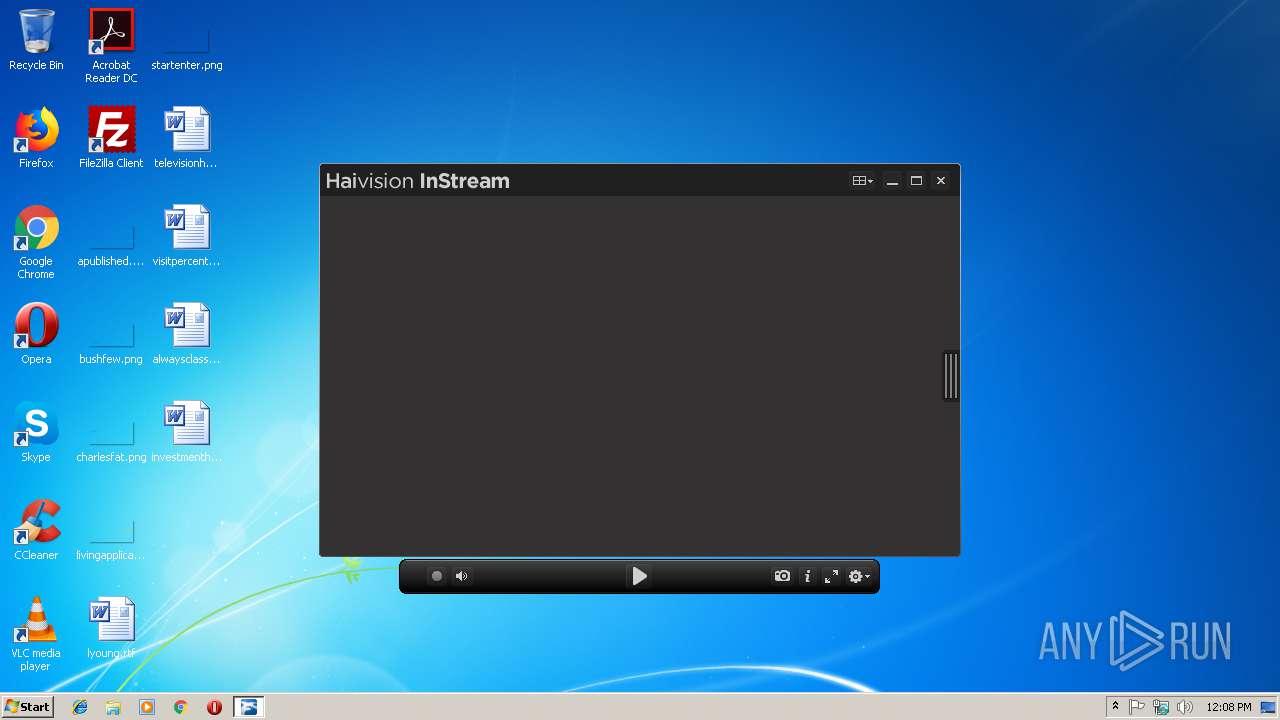Screen dimensions: 1280x720
Task: Open the InStream settings gear dropdown
Action: (859, 576)
